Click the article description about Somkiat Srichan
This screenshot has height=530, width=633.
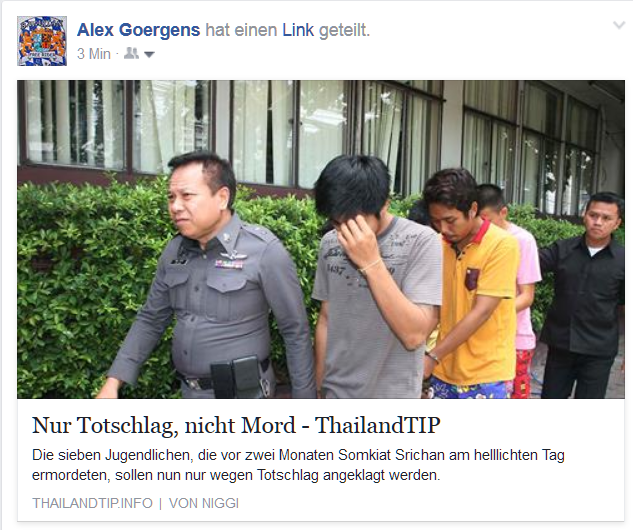(x=298, y=465)
